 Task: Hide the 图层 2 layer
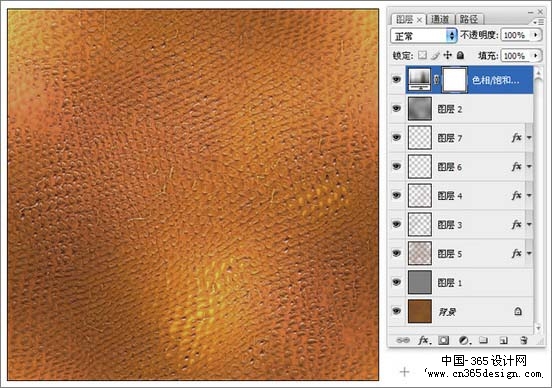click(x=396, y=108)
